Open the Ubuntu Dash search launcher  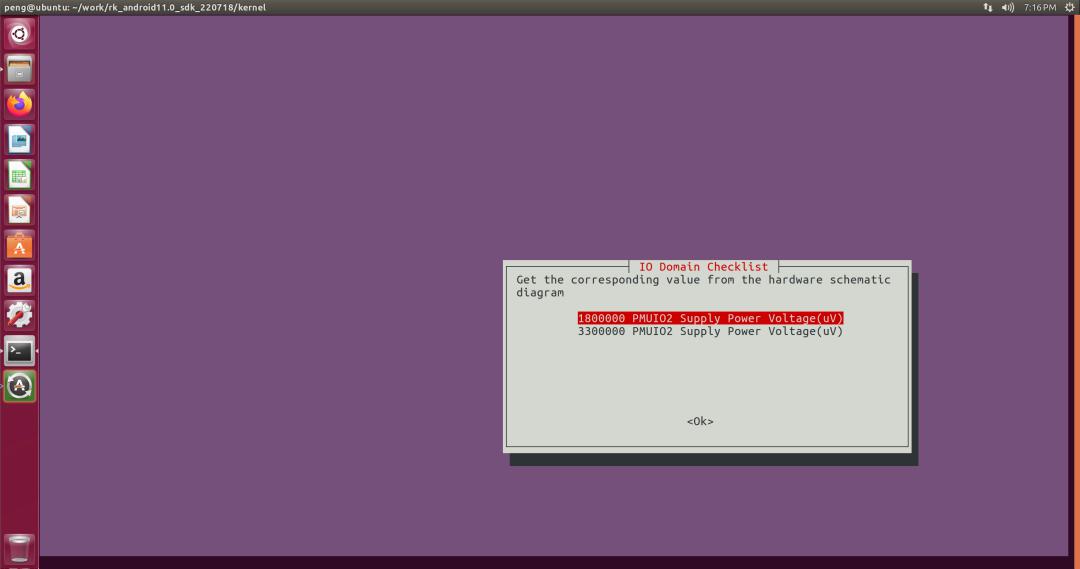[20, 34]
